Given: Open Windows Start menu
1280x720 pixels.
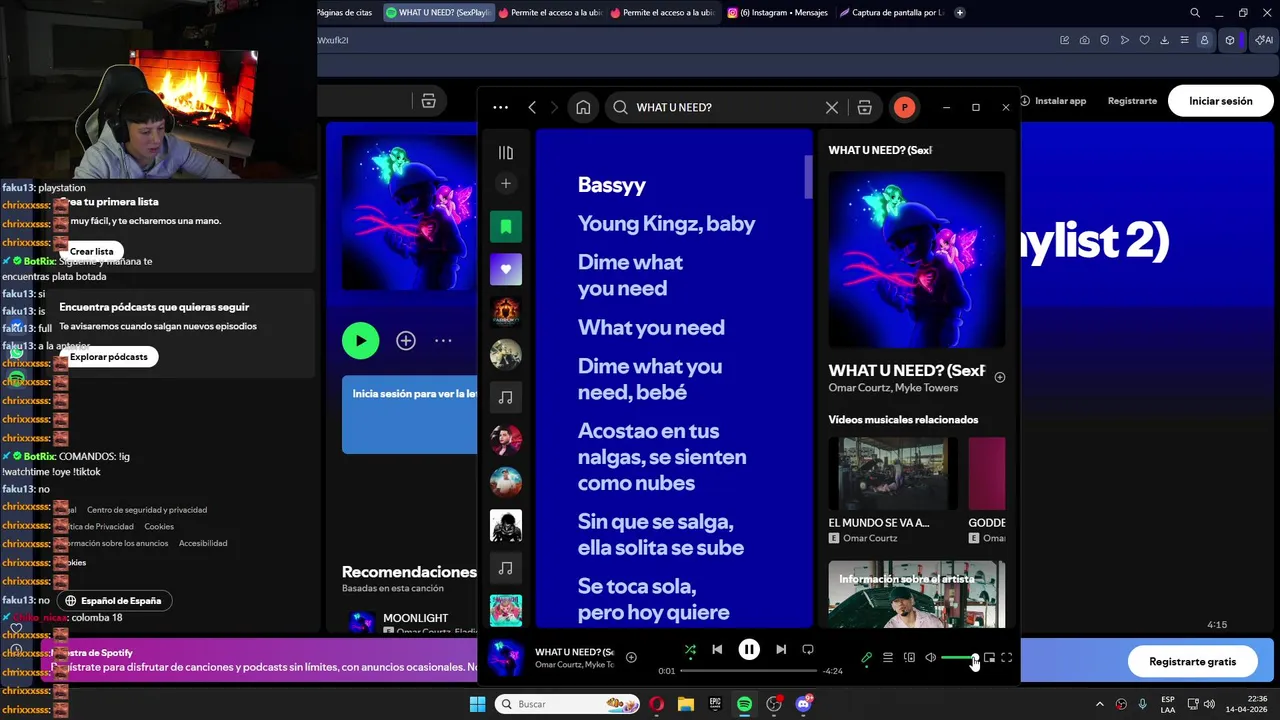Looking at the screenshot, I should tap(477, 704).
